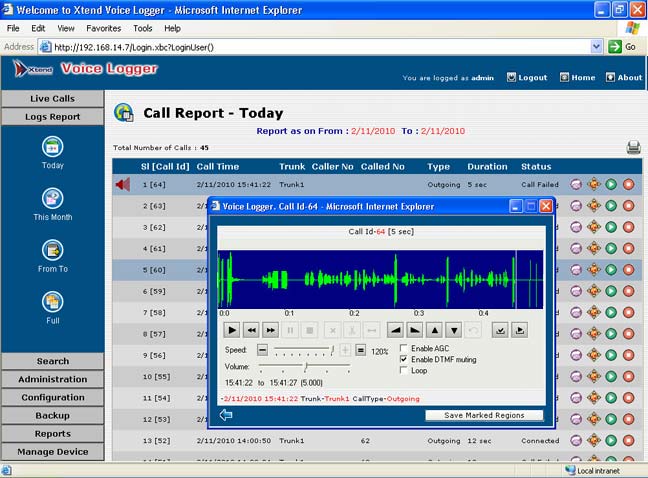This screenshot has height=478, width=648.
Task: Reset speed with the equals button
Action: 361,350
